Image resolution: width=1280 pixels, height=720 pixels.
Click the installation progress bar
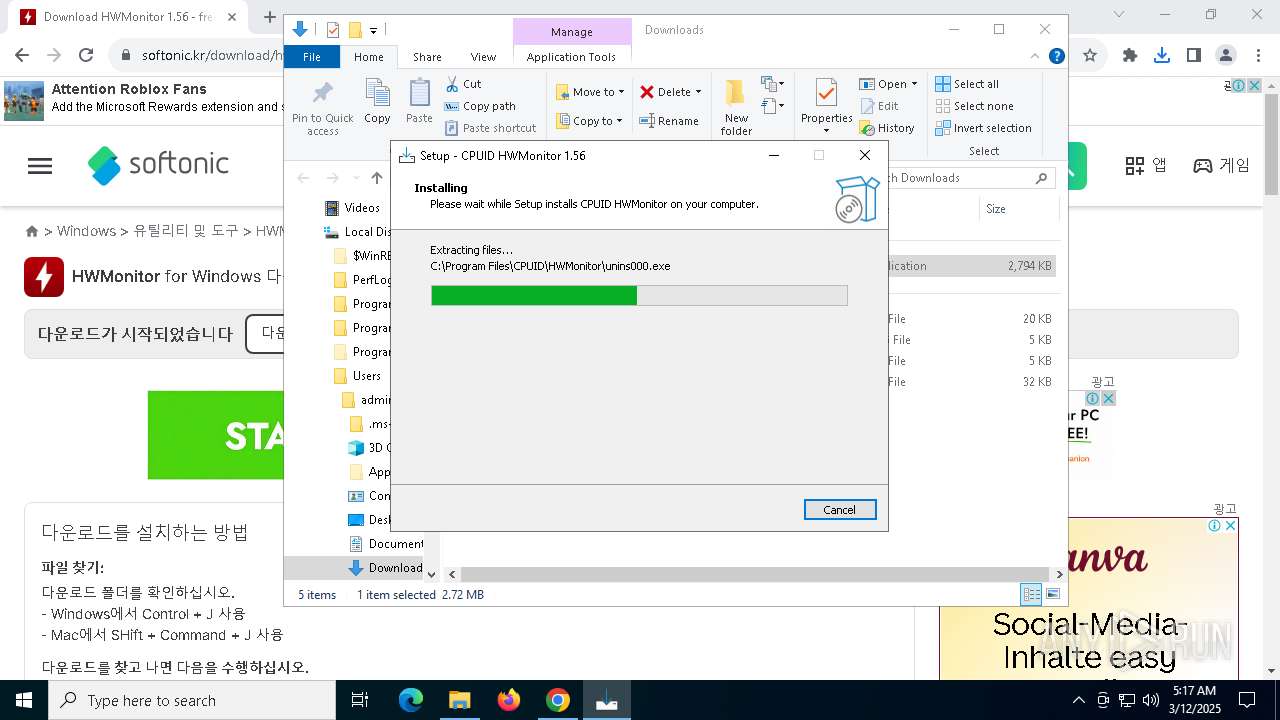coord(639,295)
